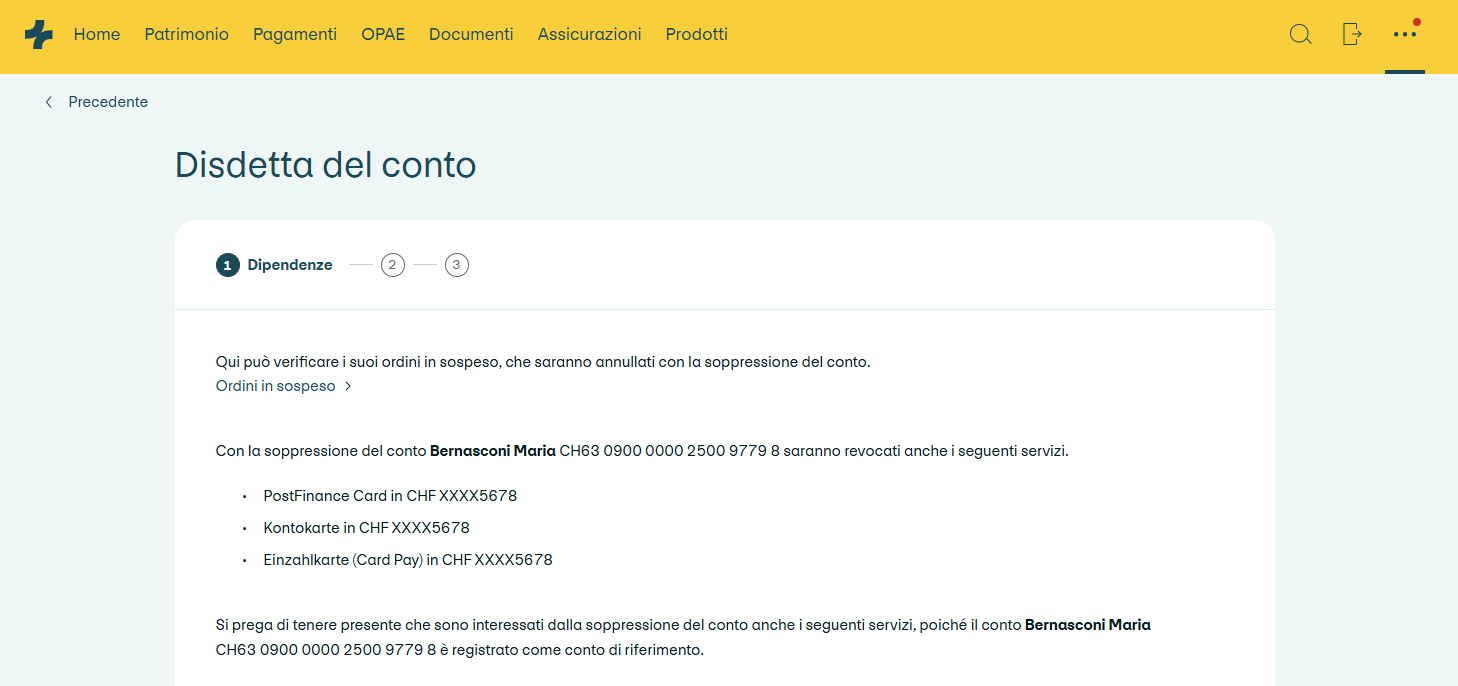Viewport: 1458px width, 686px height.
Task: Open the Home menu
Action: coord(97,34)
